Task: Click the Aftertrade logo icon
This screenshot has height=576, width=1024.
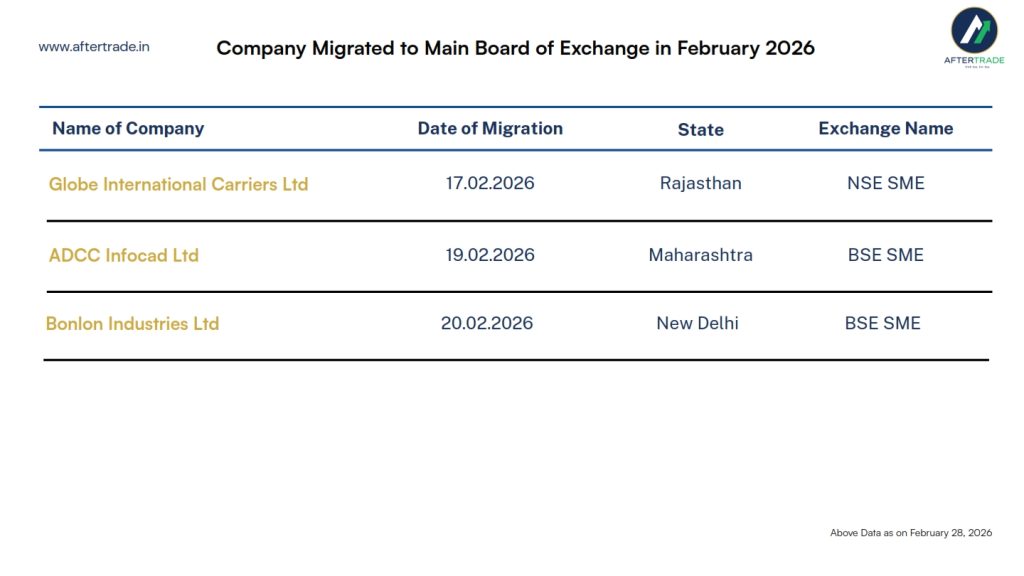Action: 973,31
